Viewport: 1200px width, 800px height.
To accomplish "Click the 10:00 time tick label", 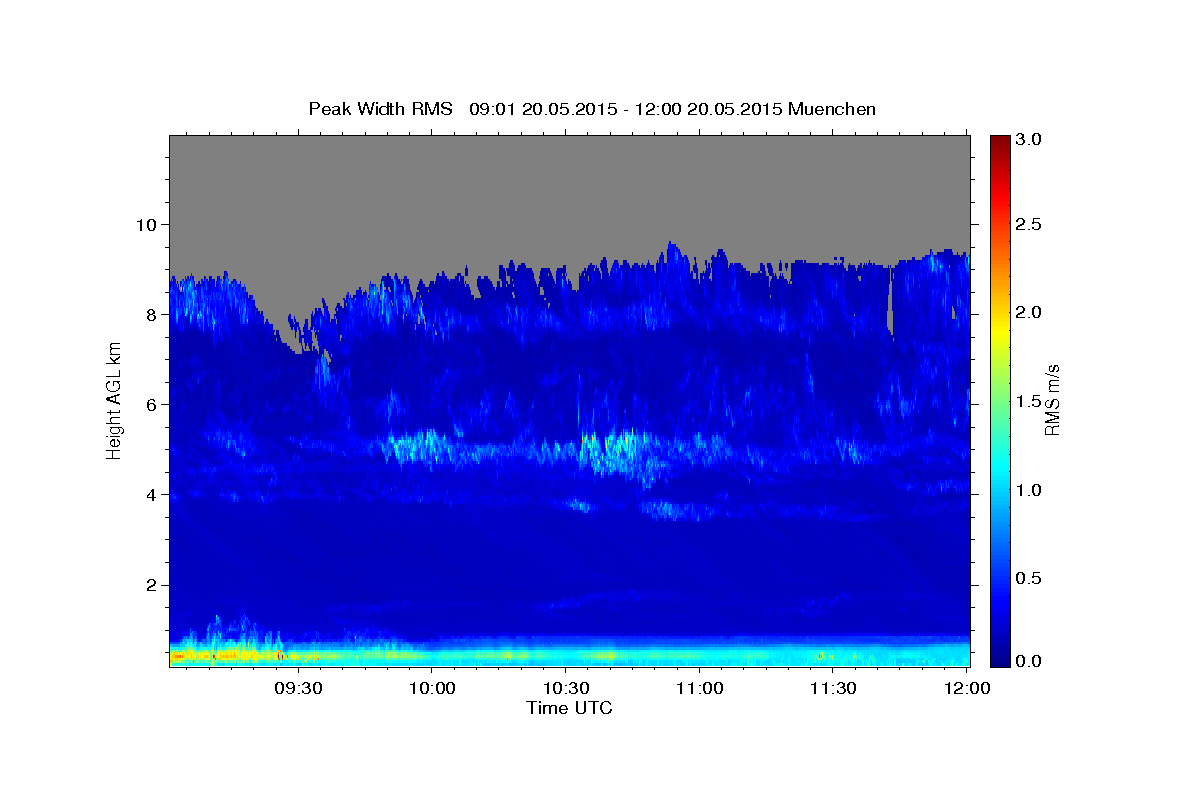I will [x=432, y=688].
